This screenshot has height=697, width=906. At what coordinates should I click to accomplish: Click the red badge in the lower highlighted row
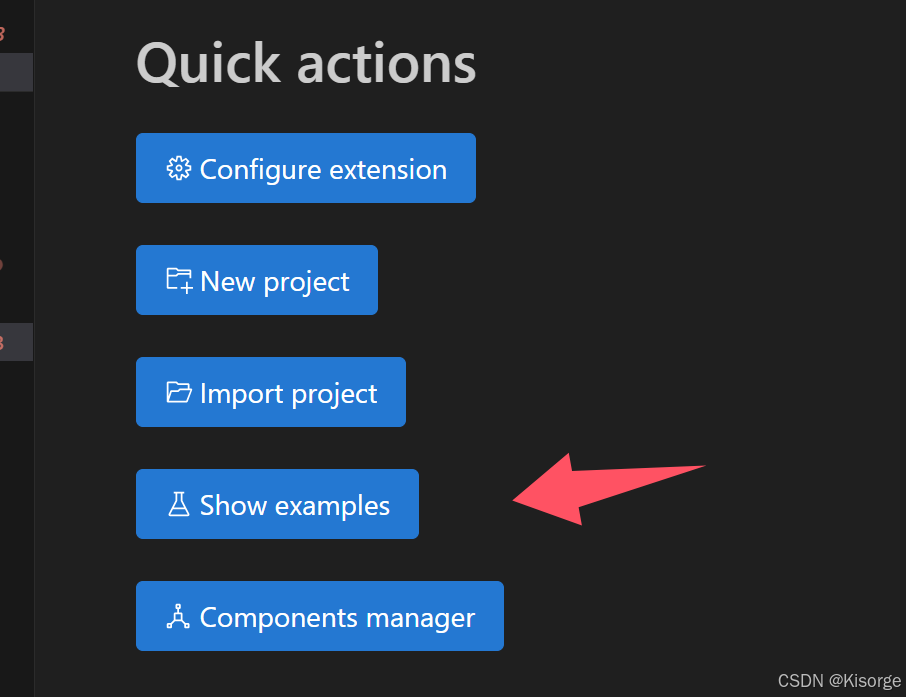point(2,343)
